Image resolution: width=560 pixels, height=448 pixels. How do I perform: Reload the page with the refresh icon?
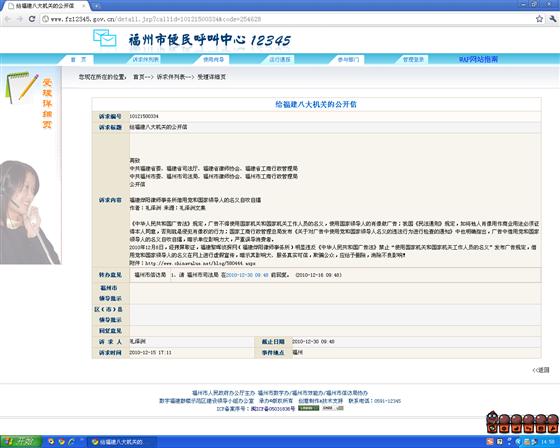[32, 19]
